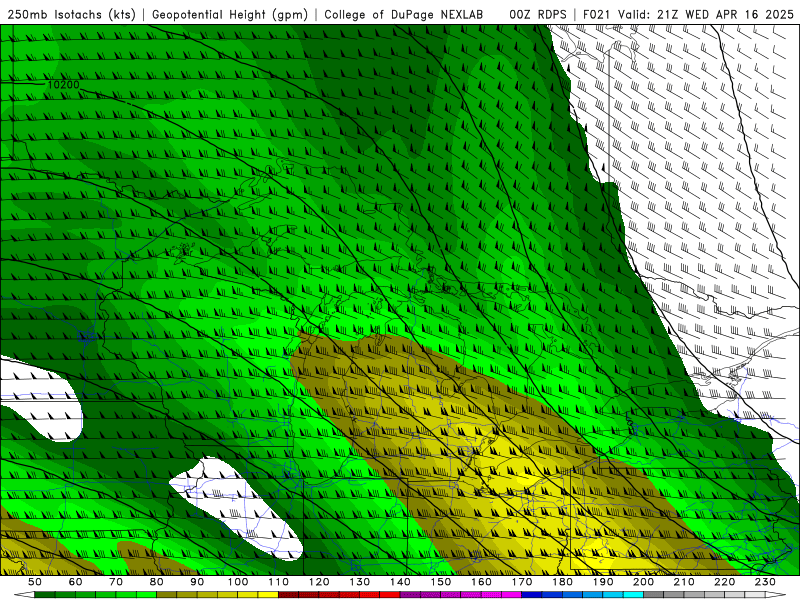800x600 pixels.
Task: Click the '70' legend value
Action: 116,582
